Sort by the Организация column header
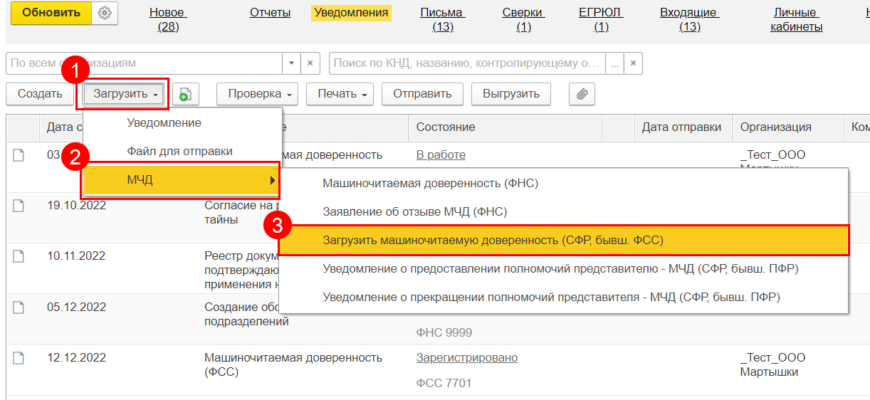Image resolution: width=870 pixels, height=400 pixels. point(788,127)
